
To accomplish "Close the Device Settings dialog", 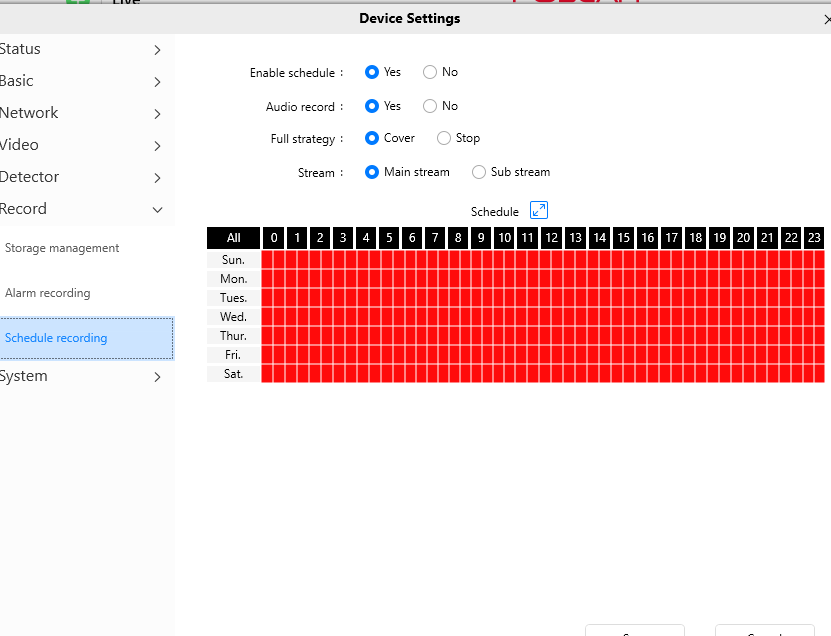I will click(x=827, y=20).
